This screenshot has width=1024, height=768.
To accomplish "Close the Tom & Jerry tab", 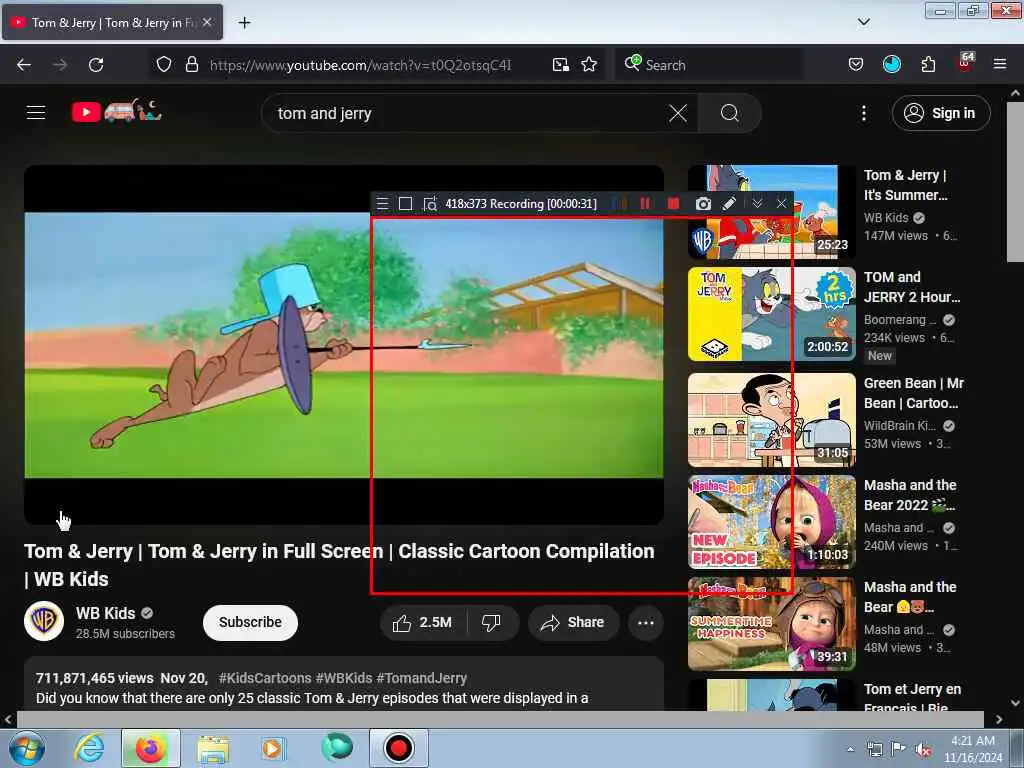I will [x=207, y=22].
